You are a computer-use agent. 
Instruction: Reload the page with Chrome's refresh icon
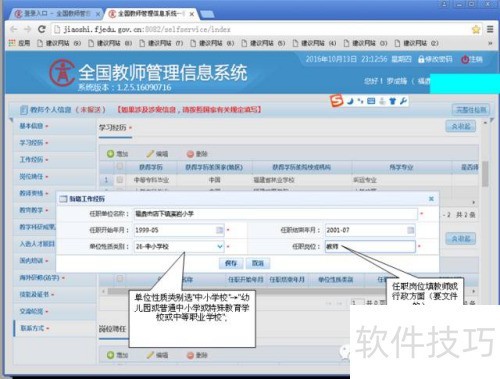[42, 29]
